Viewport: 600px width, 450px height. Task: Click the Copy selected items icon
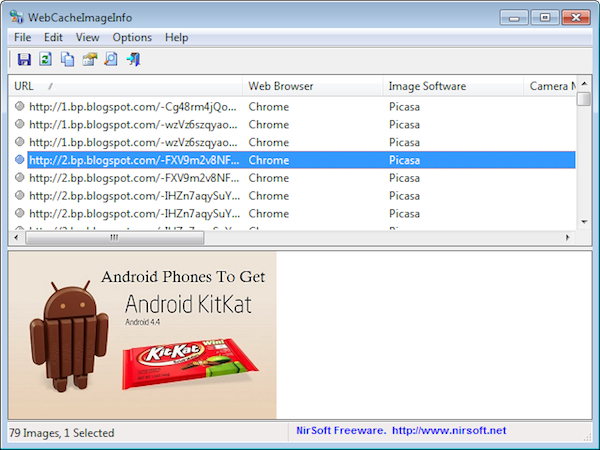click(x=67, y=59)
